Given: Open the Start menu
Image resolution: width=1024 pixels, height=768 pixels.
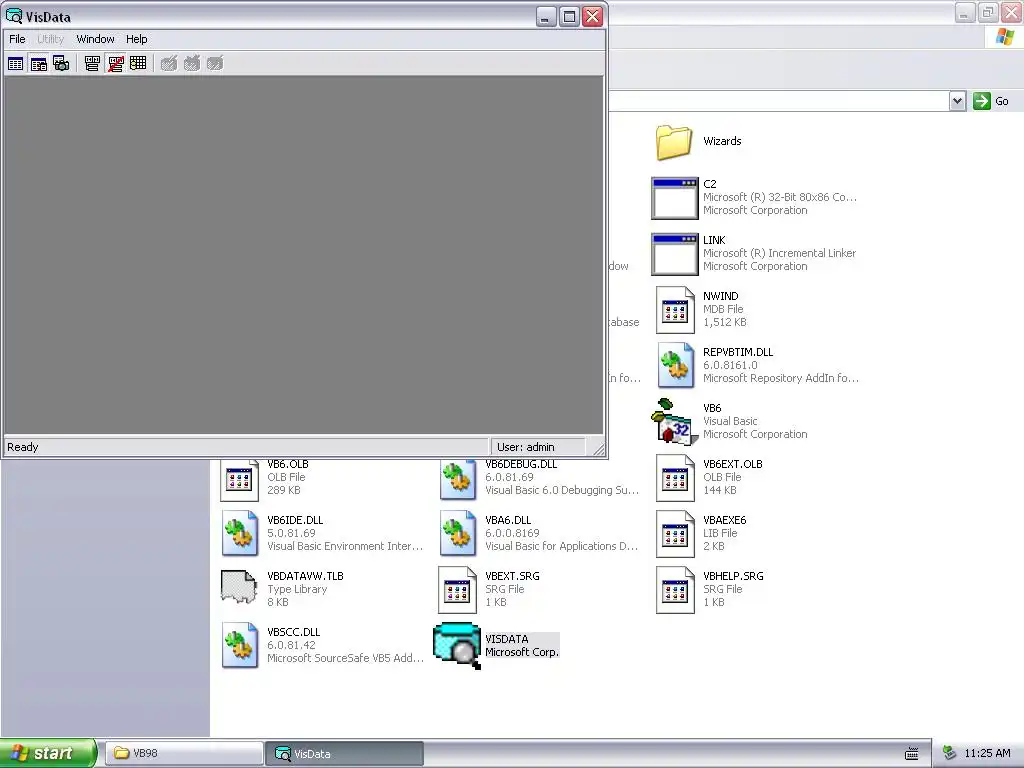Looking at the screenshot, I should (x=48, y=753).
